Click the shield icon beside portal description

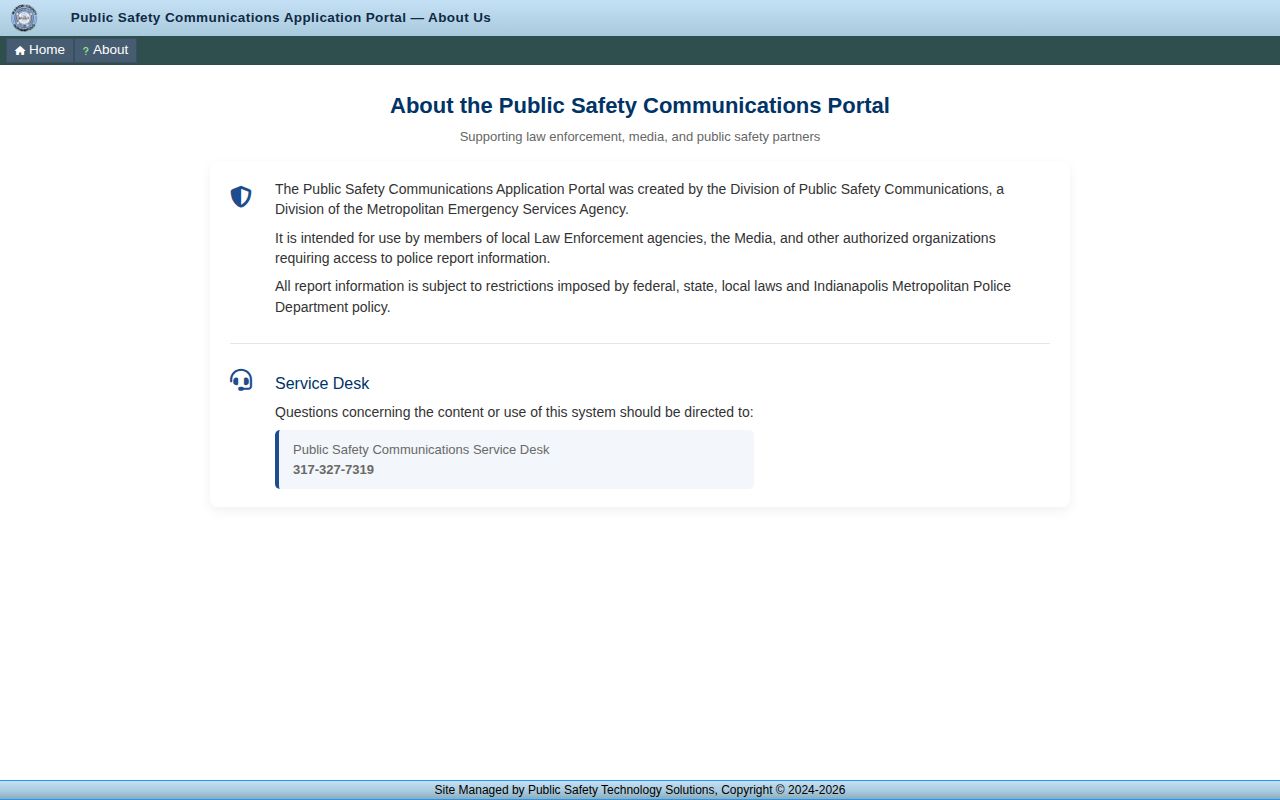click(x=241, y=197)
